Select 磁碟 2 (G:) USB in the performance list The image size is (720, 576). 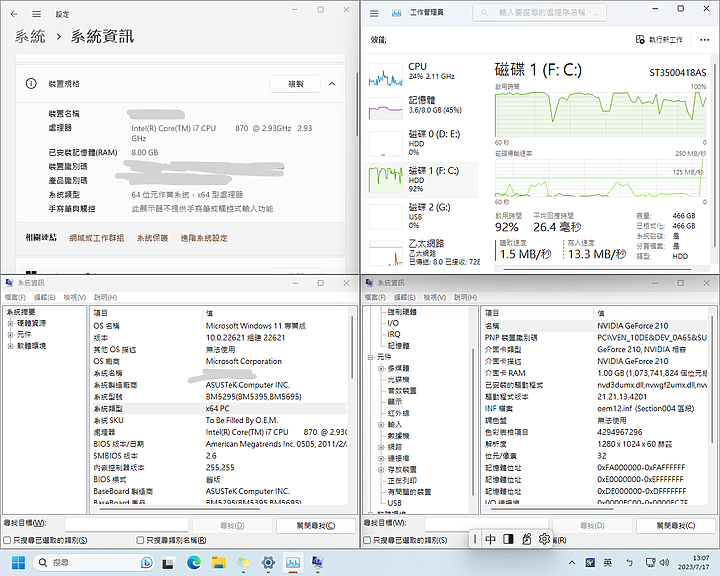420,216
